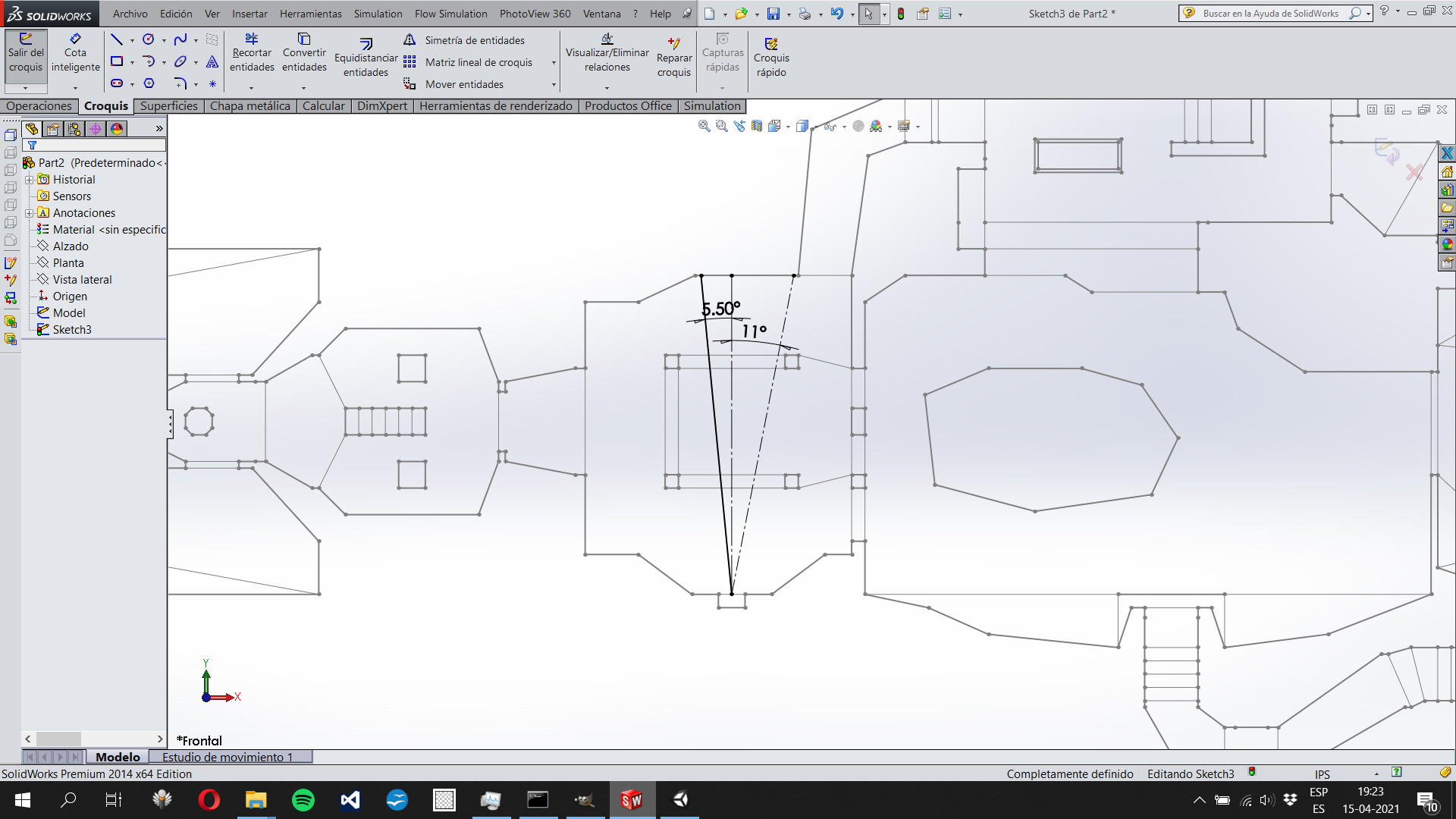Select the Sketch Fillet tool
1456x819 pixels.
180,83
